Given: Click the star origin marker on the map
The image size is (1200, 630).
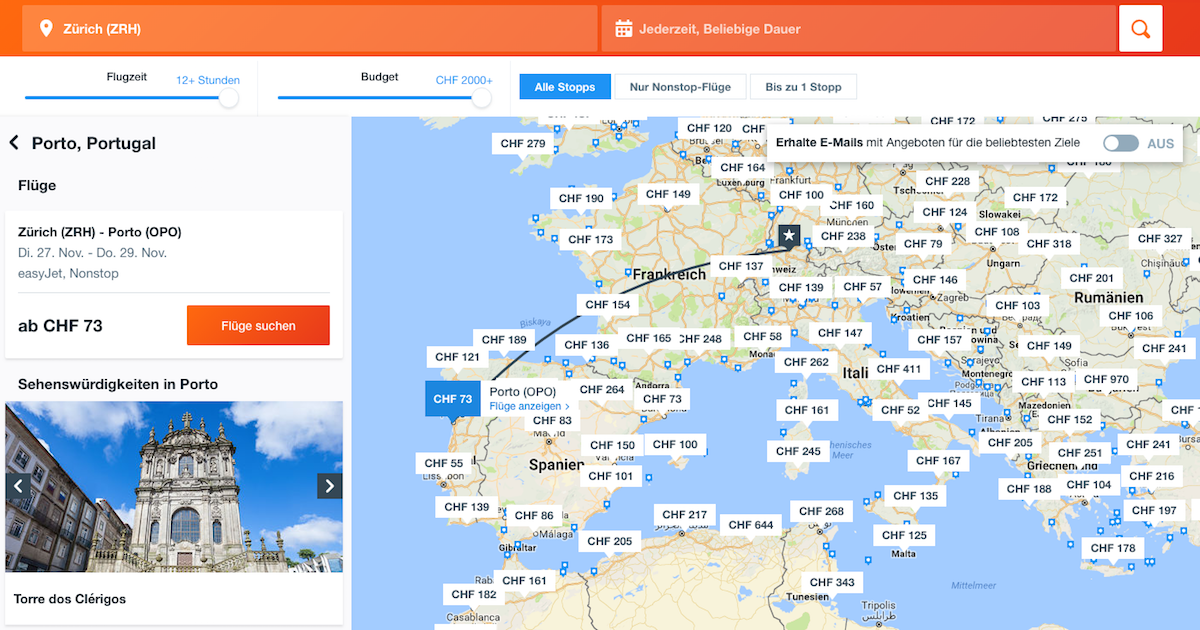Looking at the screenshot, I should click(789, 236).
